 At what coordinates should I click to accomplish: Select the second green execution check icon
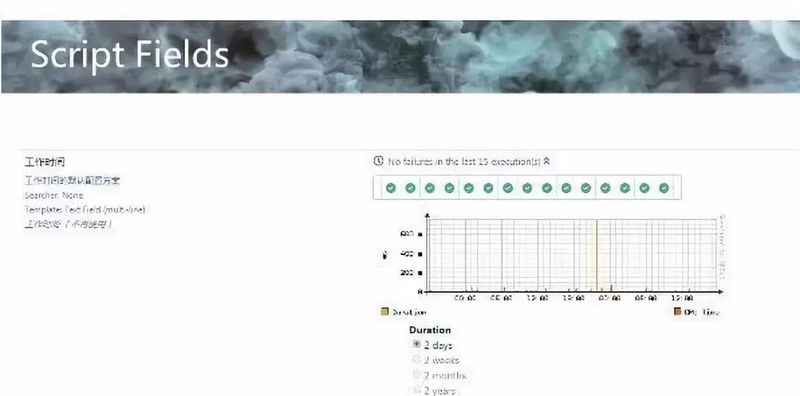pos(410,188)
